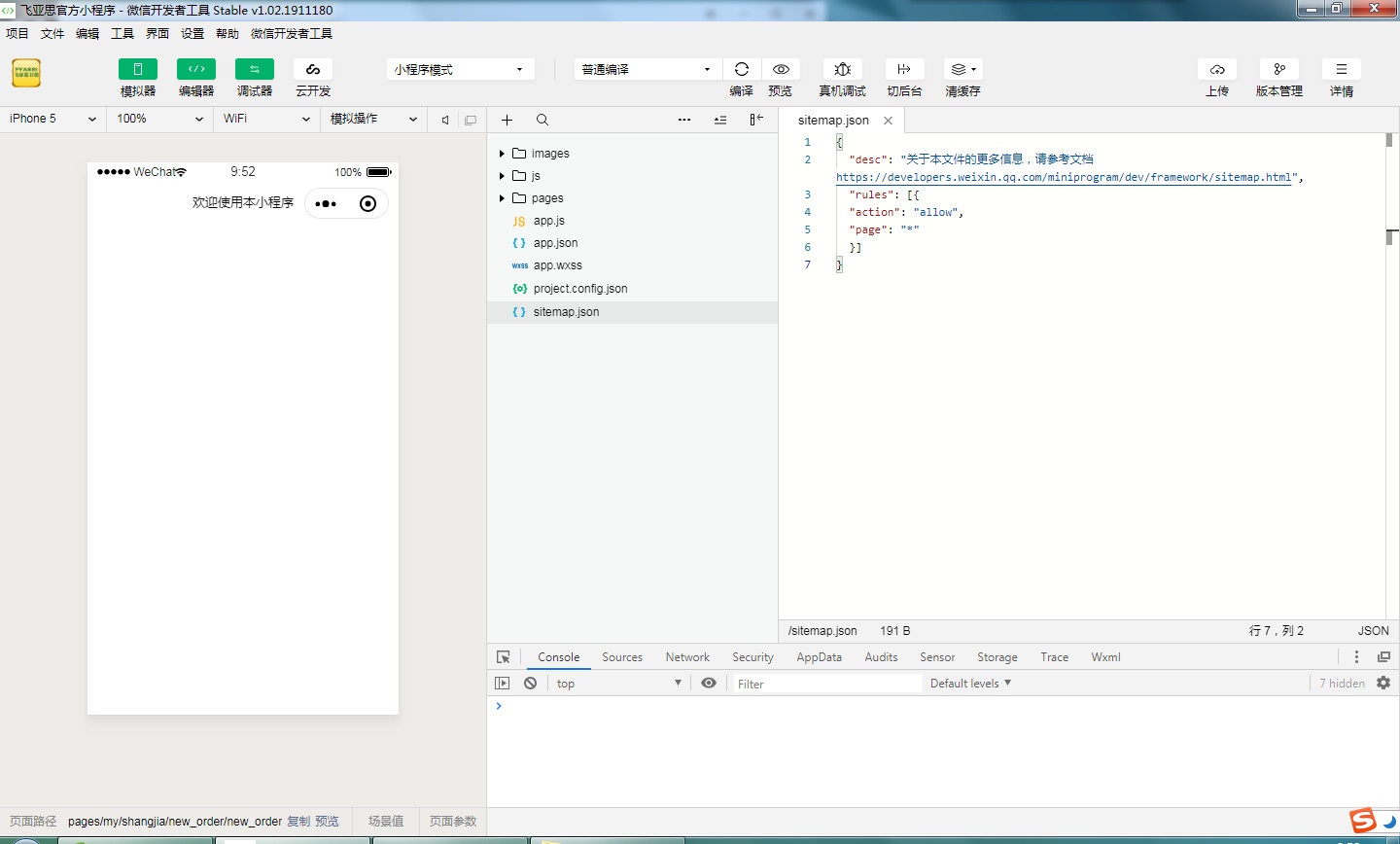Open the developers.weixin.qq.com sitemap link
The height and width of the screenshot is (844, 1400).
[x=1064, y=177]
